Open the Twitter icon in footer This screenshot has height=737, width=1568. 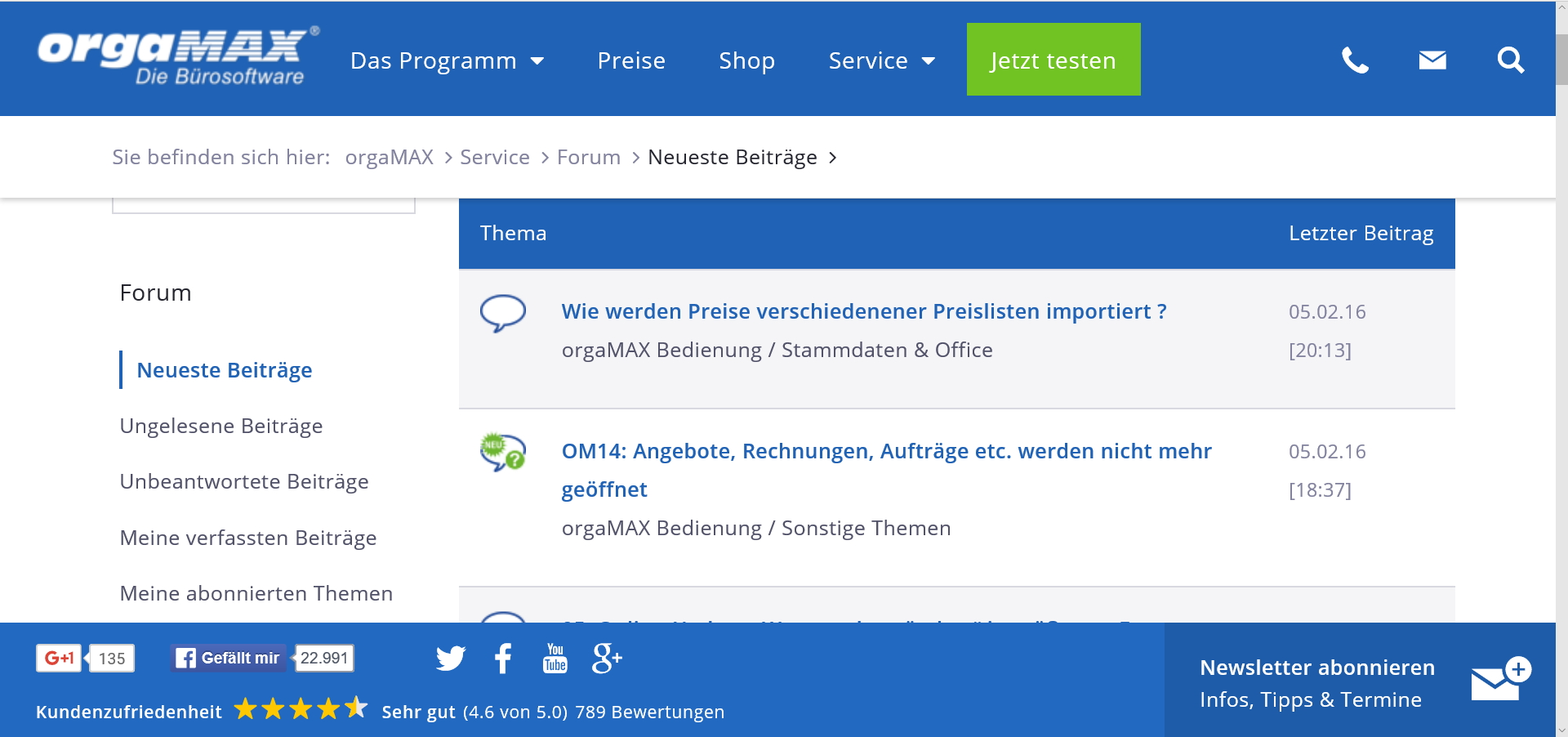(x=450, y=658)
